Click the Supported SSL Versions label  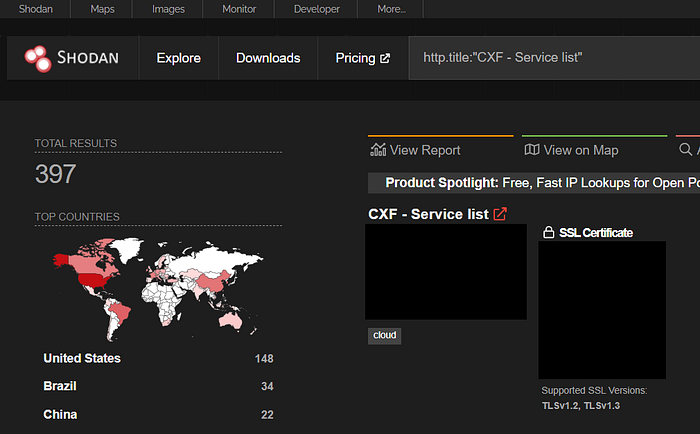click(594, 391)
